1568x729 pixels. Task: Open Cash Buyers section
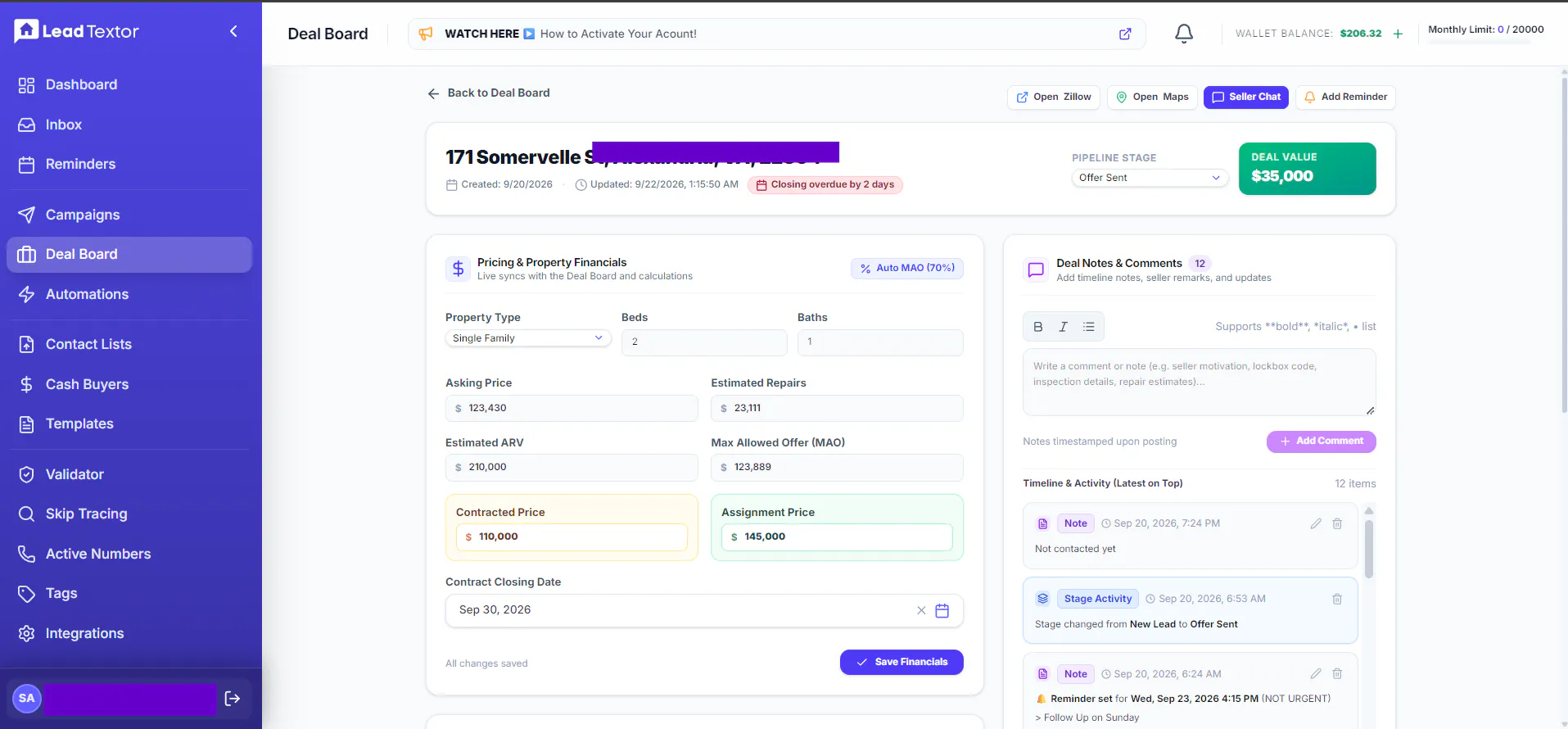click(129, 384)
